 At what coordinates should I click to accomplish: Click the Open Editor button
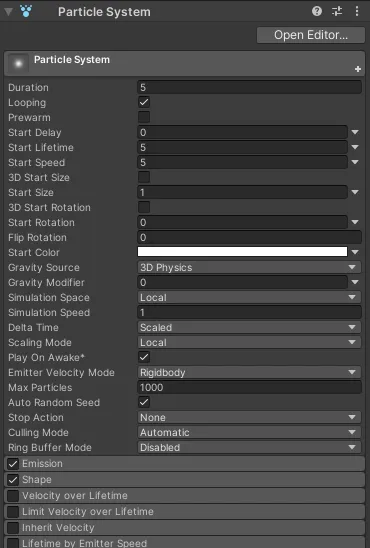pos(311,35)
